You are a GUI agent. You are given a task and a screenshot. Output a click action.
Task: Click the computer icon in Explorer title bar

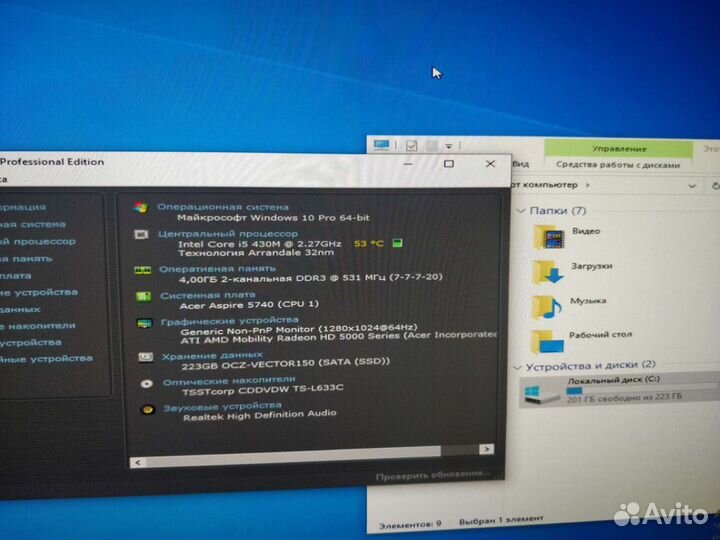click(x=381, y=145)
